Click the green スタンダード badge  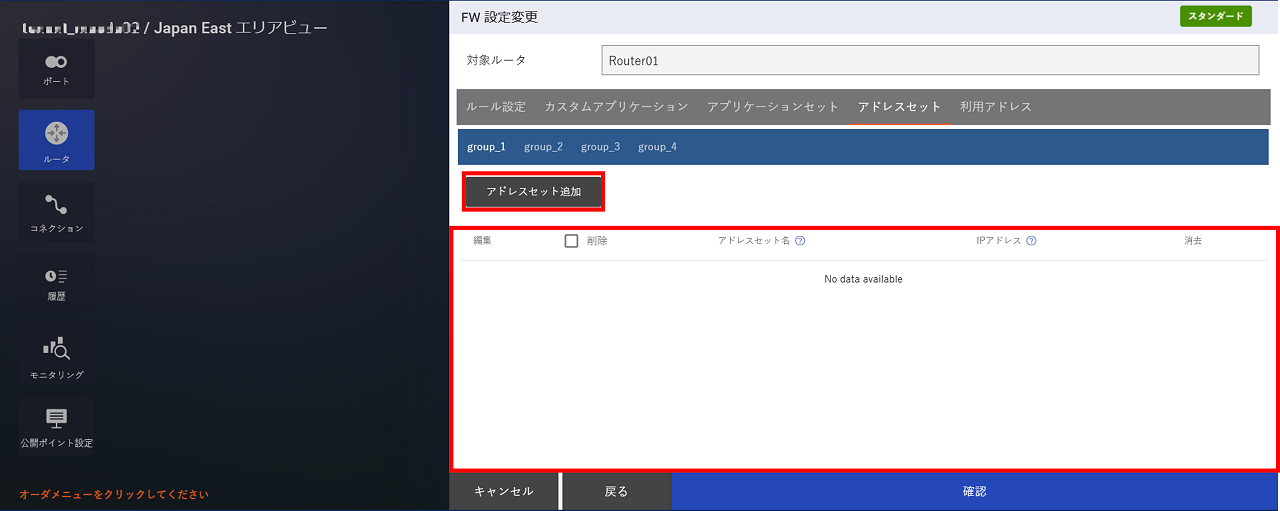1216,16
